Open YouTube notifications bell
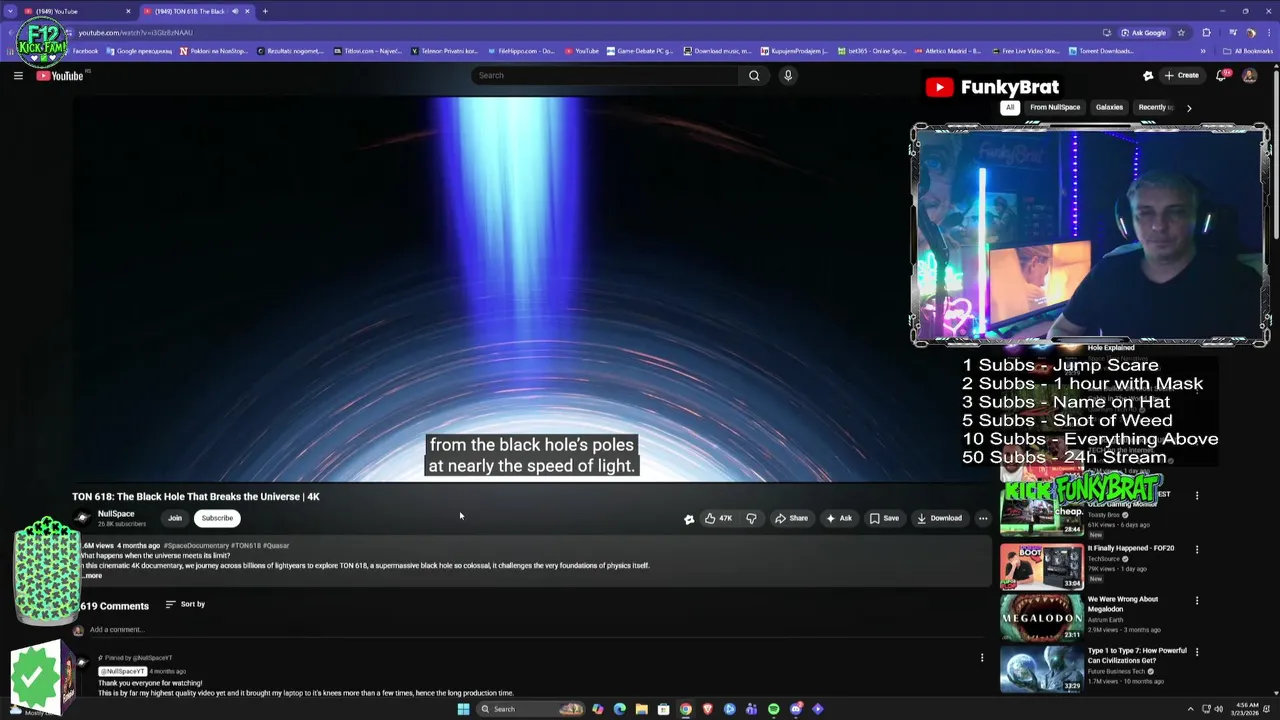 [1221, 75]
